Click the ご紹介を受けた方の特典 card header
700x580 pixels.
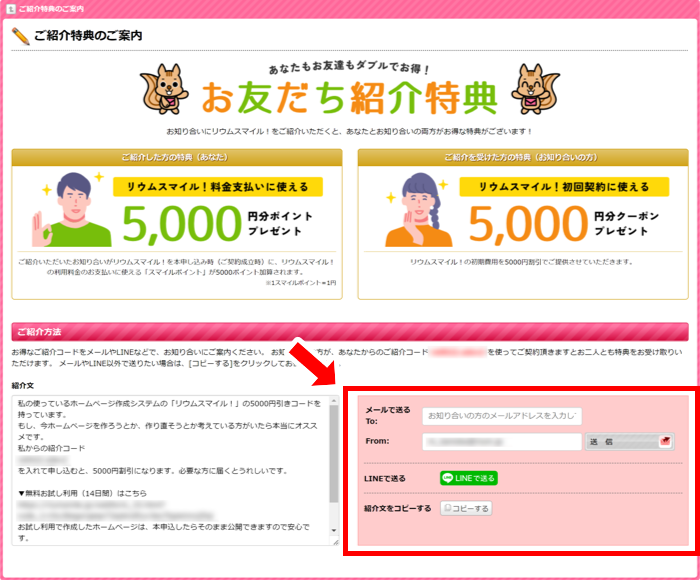tap(523, 157)
